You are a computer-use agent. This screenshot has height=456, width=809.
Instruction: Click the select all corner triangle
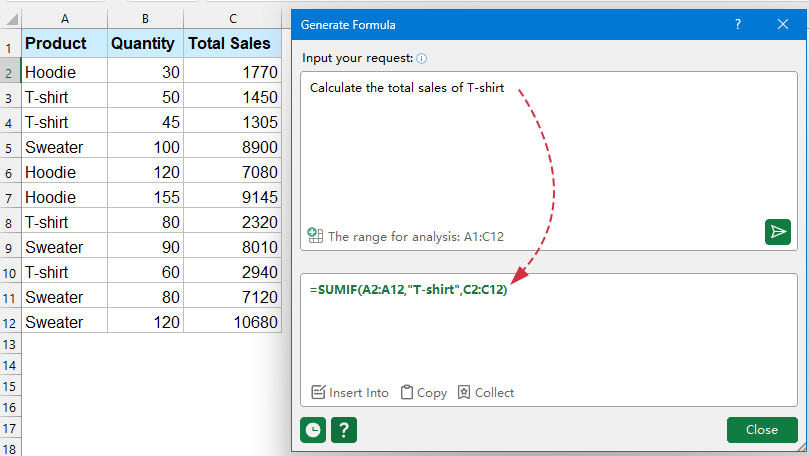10,19
